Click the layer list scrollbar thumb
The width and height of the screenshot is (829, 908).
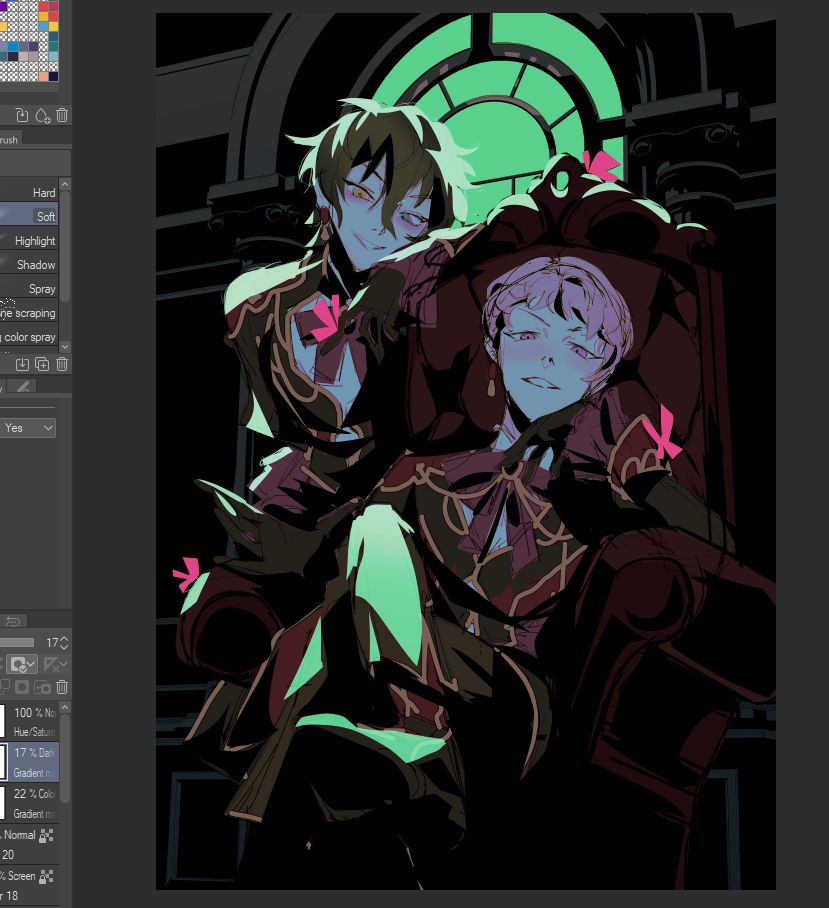click(65, 759)
